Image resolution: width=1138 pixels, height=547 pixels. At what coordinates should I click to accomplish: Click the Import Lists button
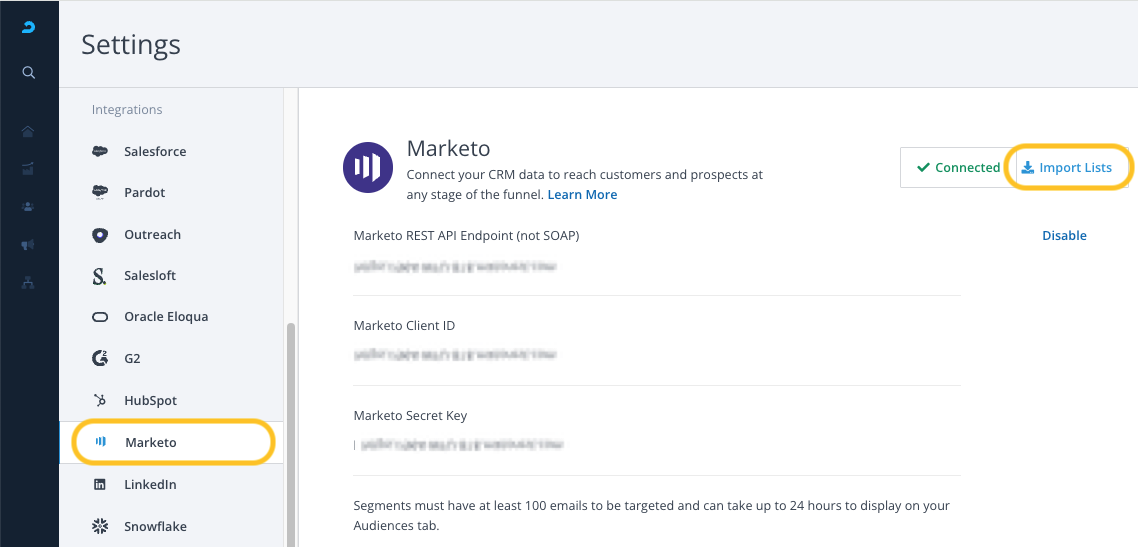pyautogui.click(x=1066, y=168)
